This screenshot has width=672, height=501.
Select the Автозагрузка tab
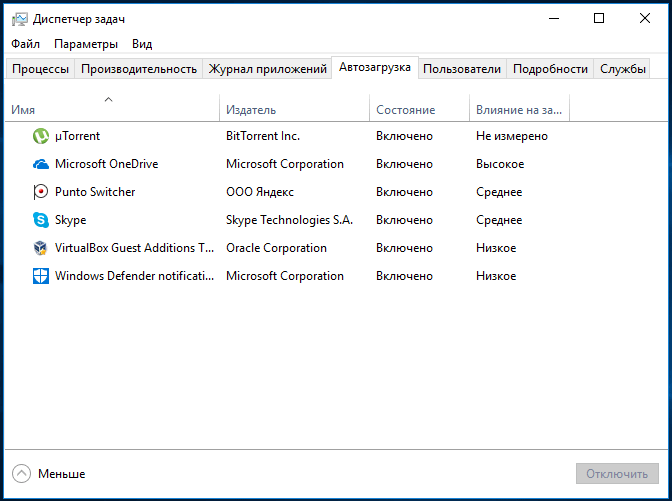(x=375, y=67)
